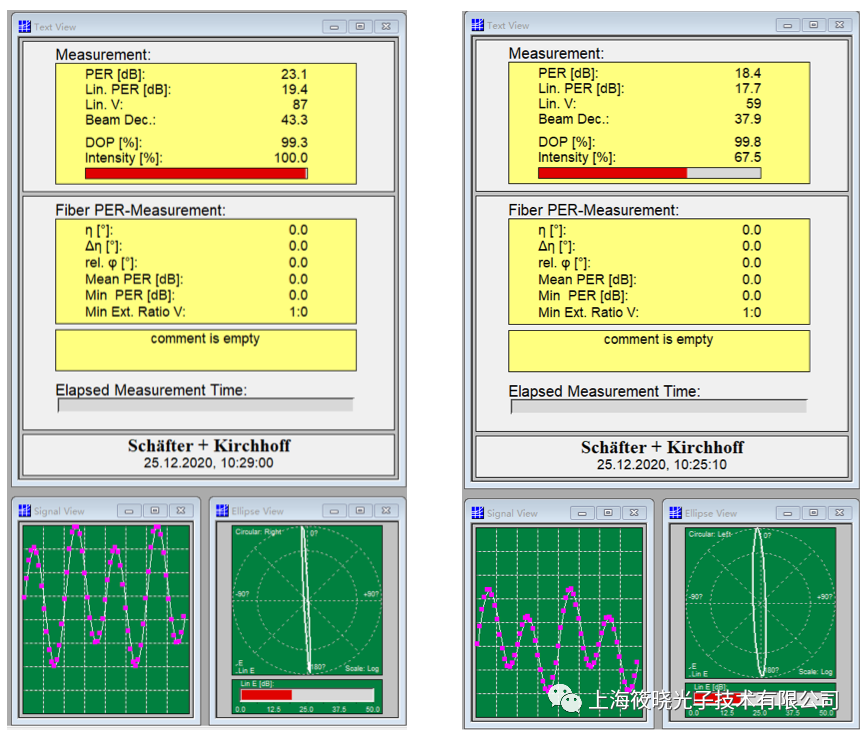The image size is (868, 738).
Task: Click the Text View icon in the 10:29:00 window
Action: click(x=25, y=27)
